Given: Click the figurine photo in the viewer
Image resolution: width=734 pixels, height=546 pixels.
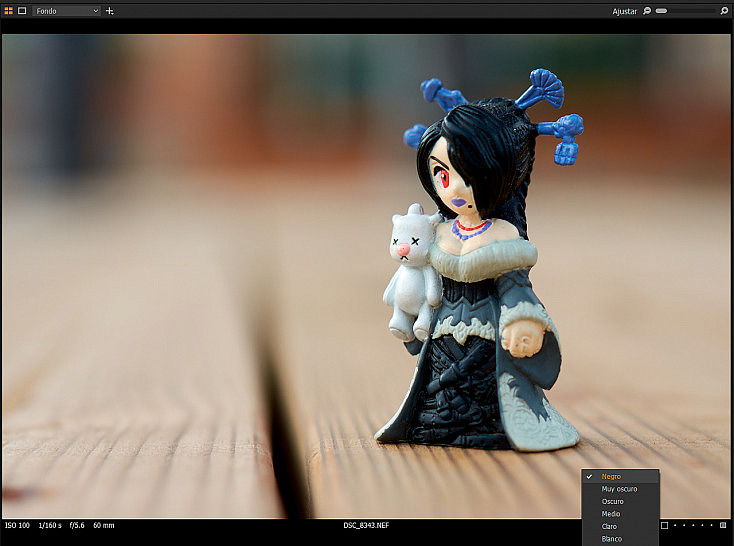Looking at the screenshot, I should point(366,276).
